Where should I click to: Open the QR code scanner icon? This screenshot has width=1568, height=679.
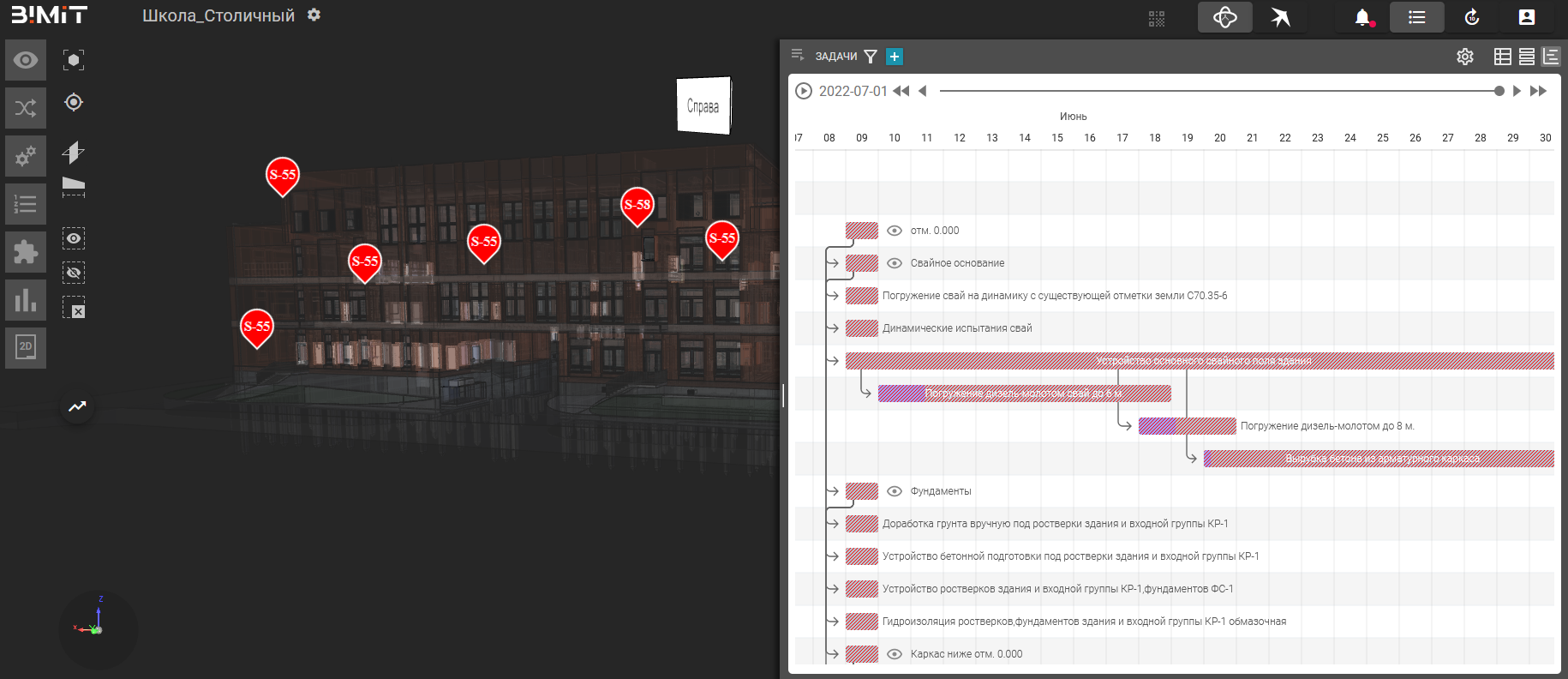tap(1157, 18)
